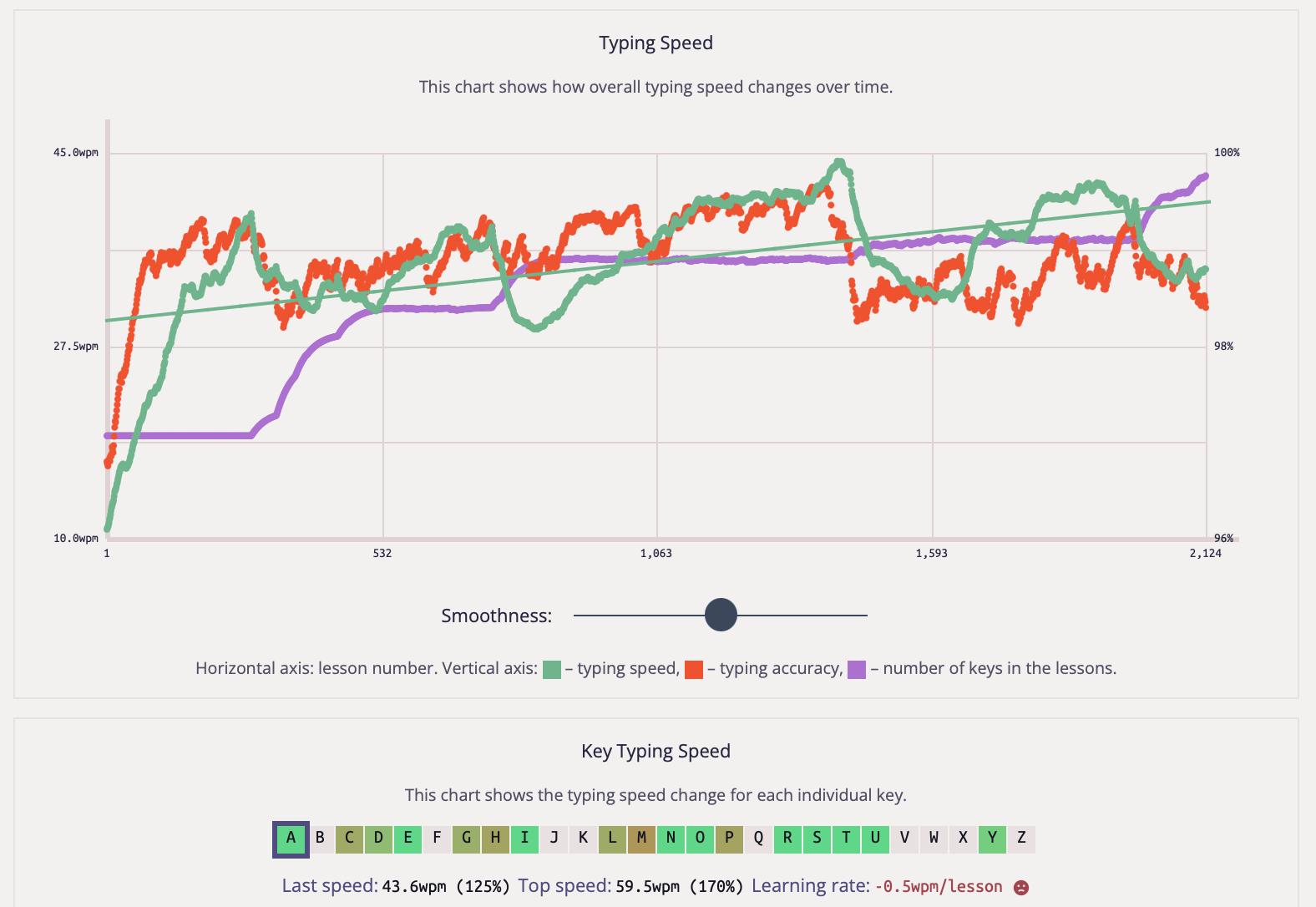Select the letter N key

(x=671, y=839)
